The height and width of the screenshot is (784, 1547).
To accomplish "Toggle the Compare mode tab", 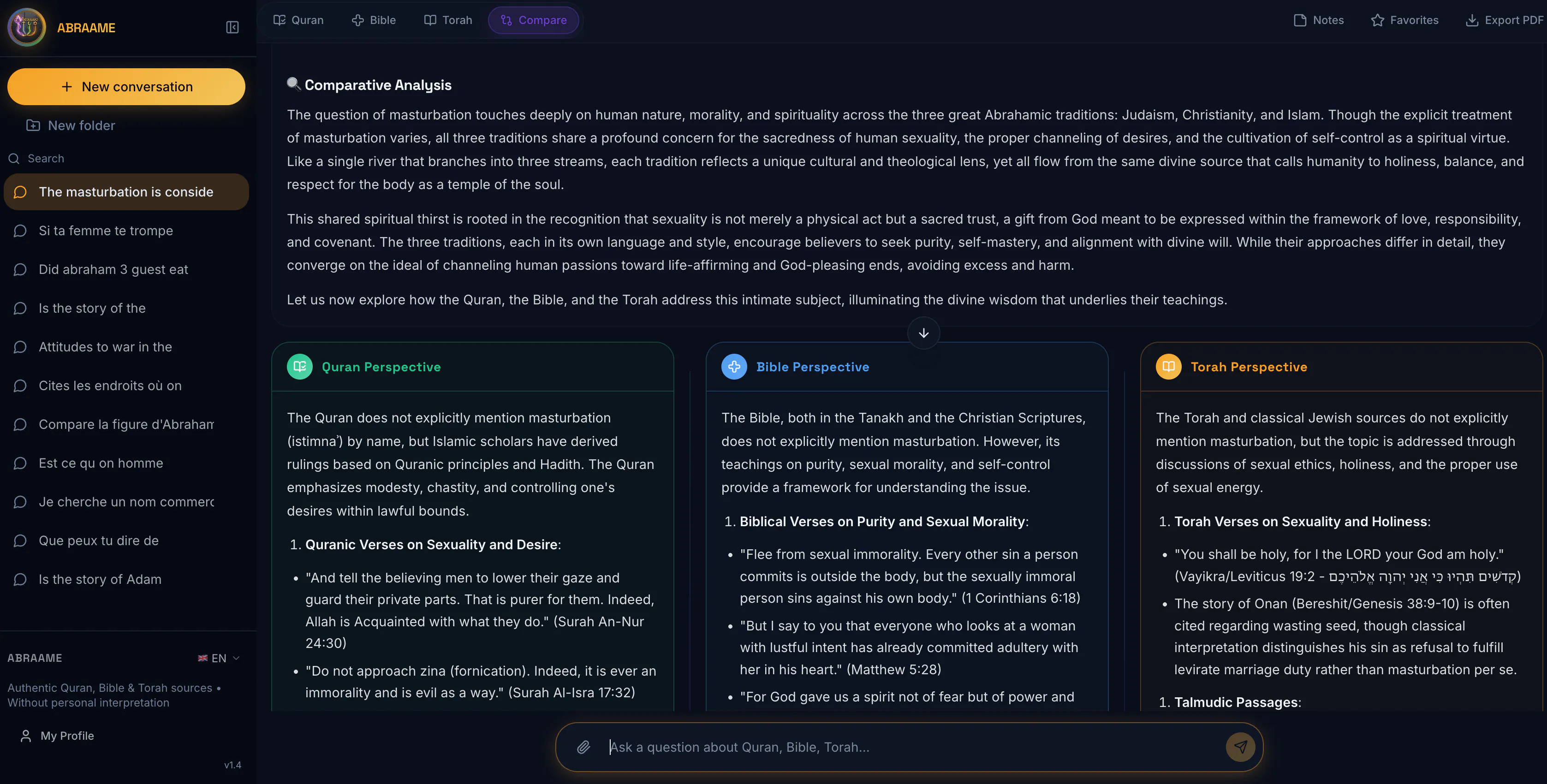I will [533, 20].
